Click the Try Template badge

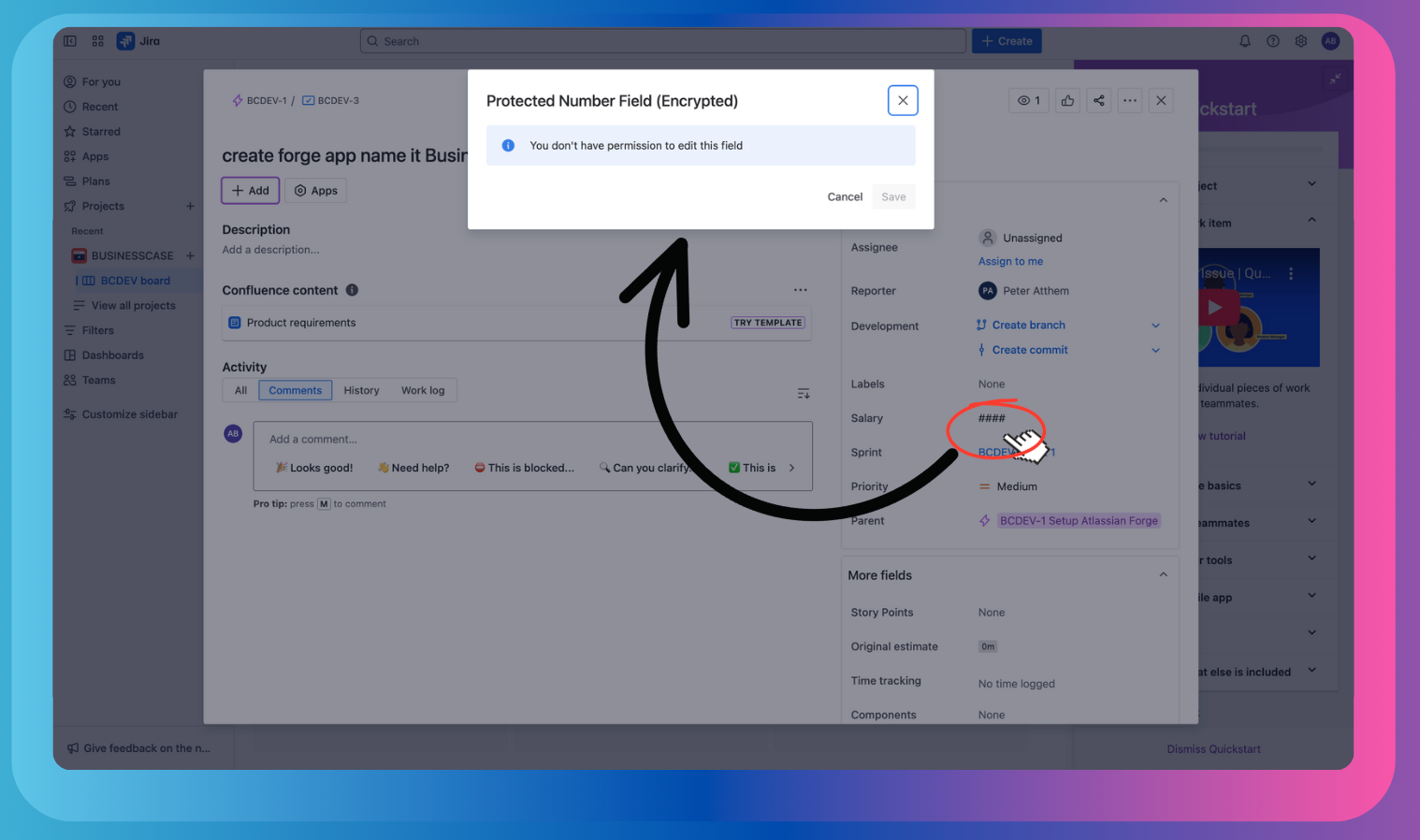tap(768, 323)
